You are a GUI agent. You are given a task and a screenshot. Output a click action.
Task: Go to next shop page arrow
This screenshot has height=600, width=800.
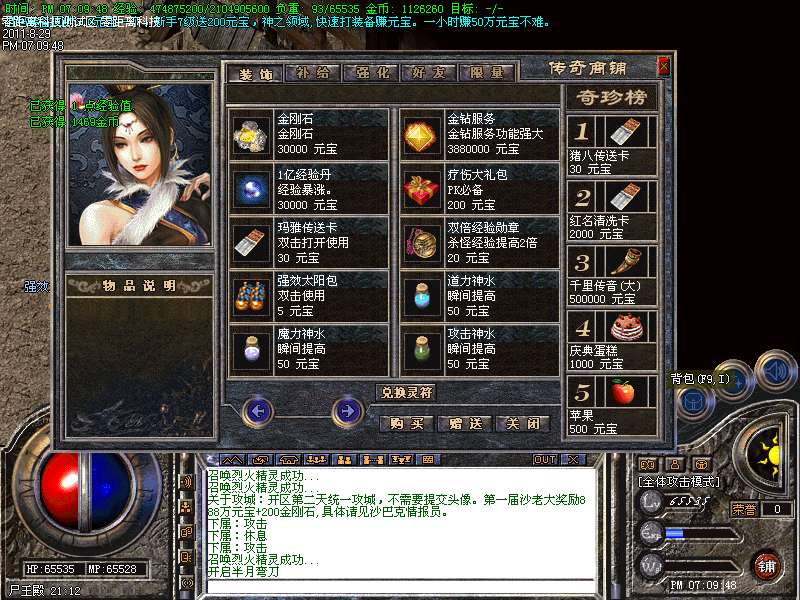click(347, 410)
